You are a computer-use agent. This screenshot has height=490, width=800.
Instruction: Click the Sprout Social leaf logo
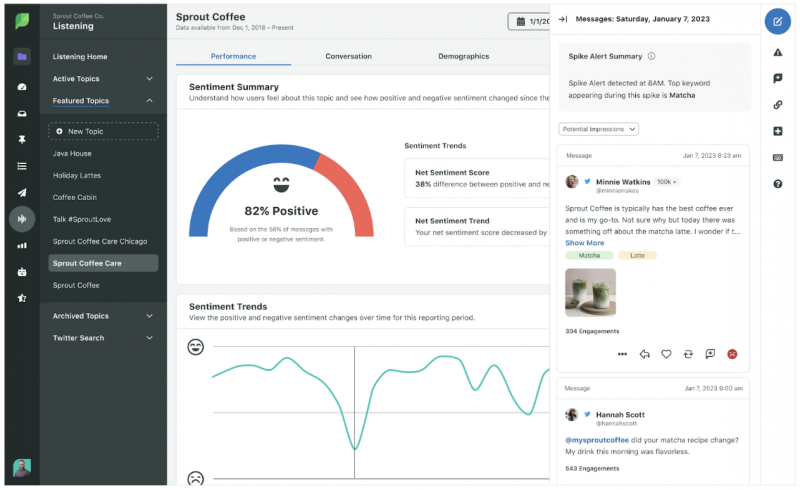22,21
